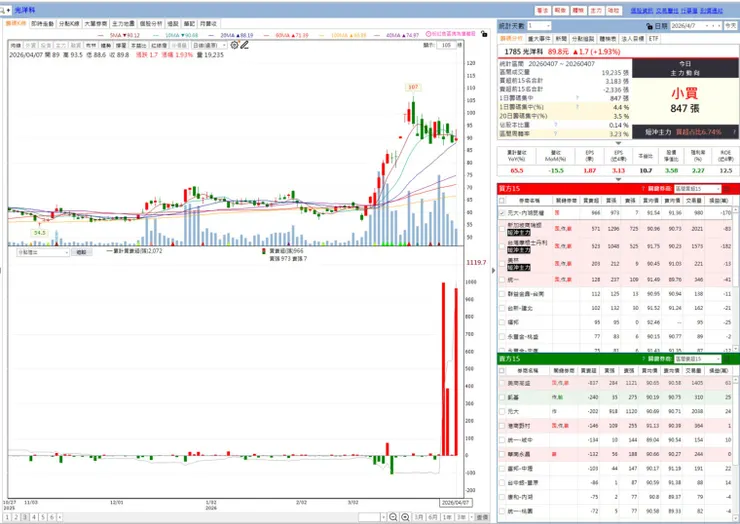The height and width of the screenshot is (524, 740).
Task: Click the 顯示 count input field
Action: pos(446,45)
